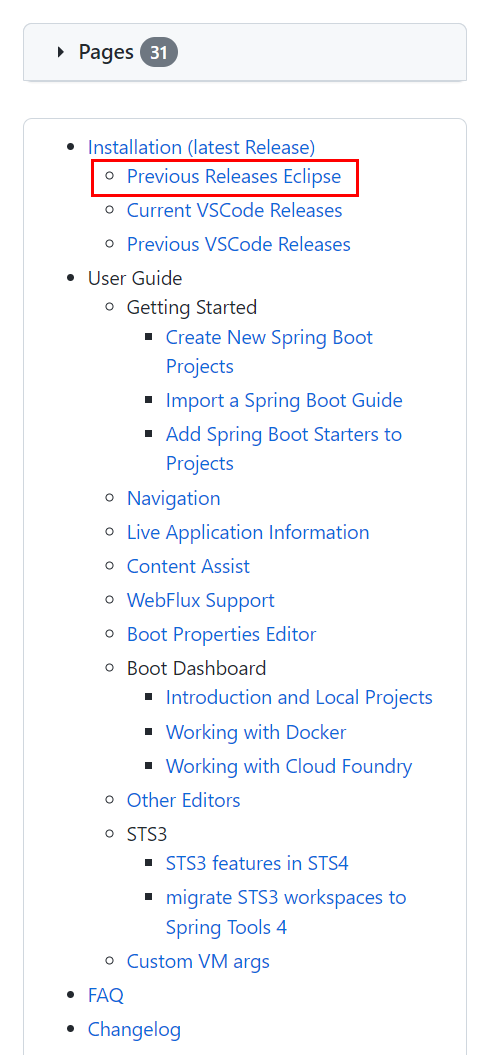Open Previous VSCode Releases link
The image size is (492, 1055).
coord(238,244)
